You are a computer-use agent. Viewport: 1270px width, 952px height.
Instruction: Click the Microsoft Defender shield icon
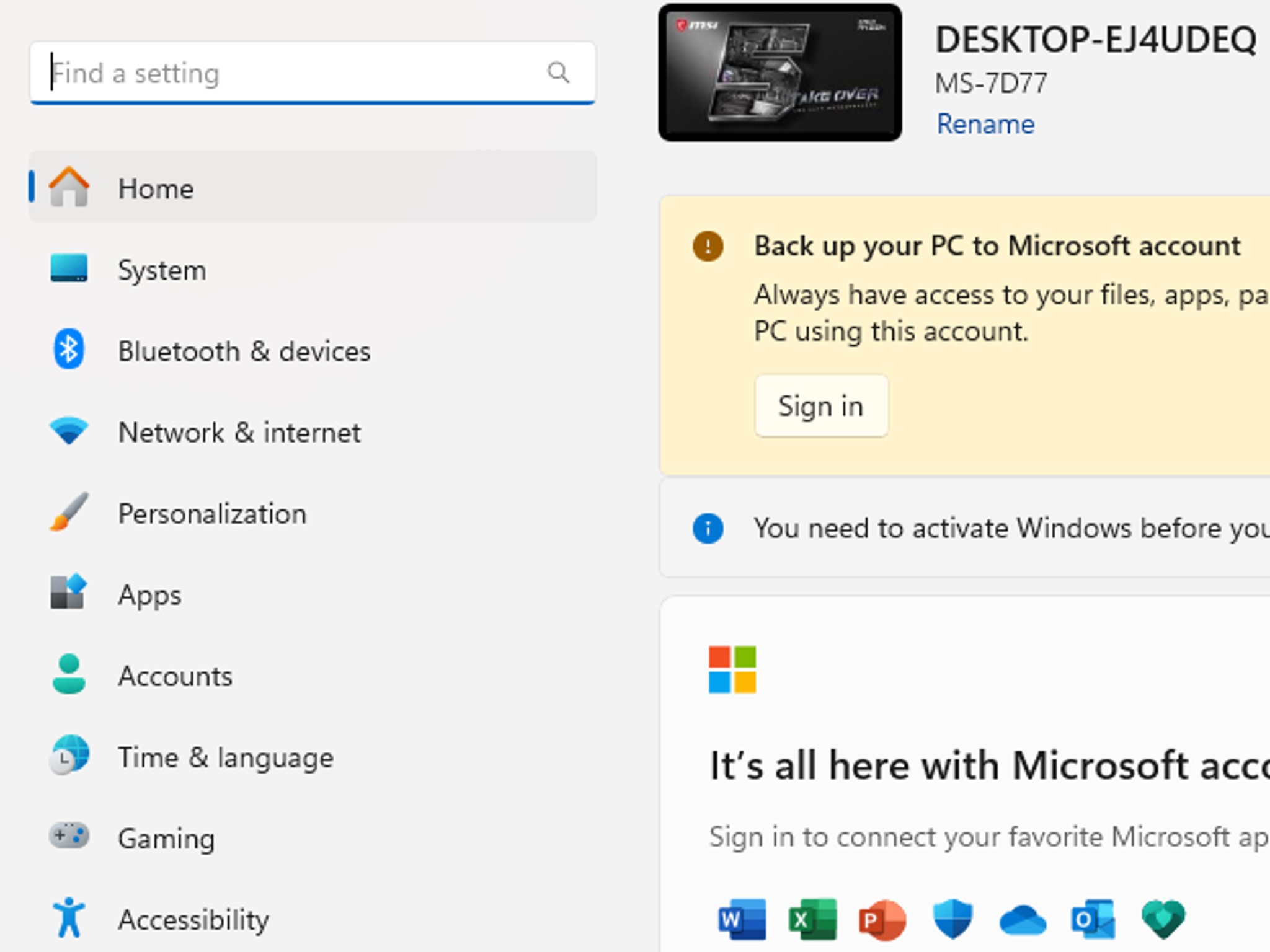point(952,919)
